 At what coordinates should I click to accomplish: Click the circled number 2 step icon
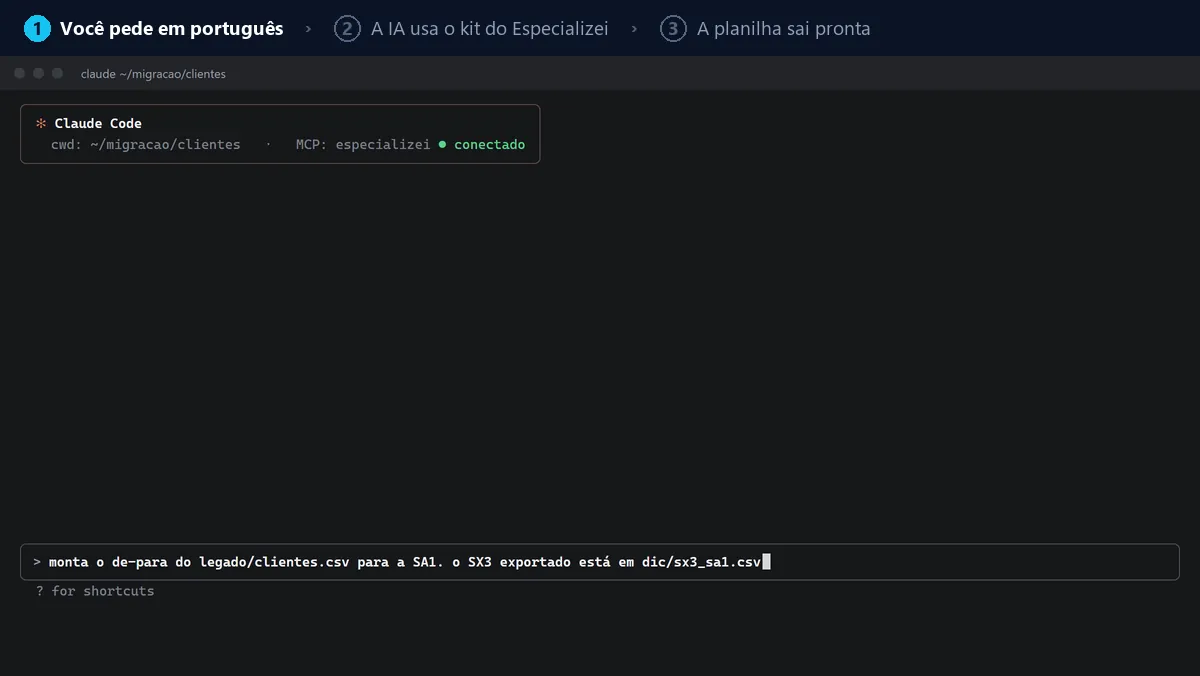click(x=347, y=29)
